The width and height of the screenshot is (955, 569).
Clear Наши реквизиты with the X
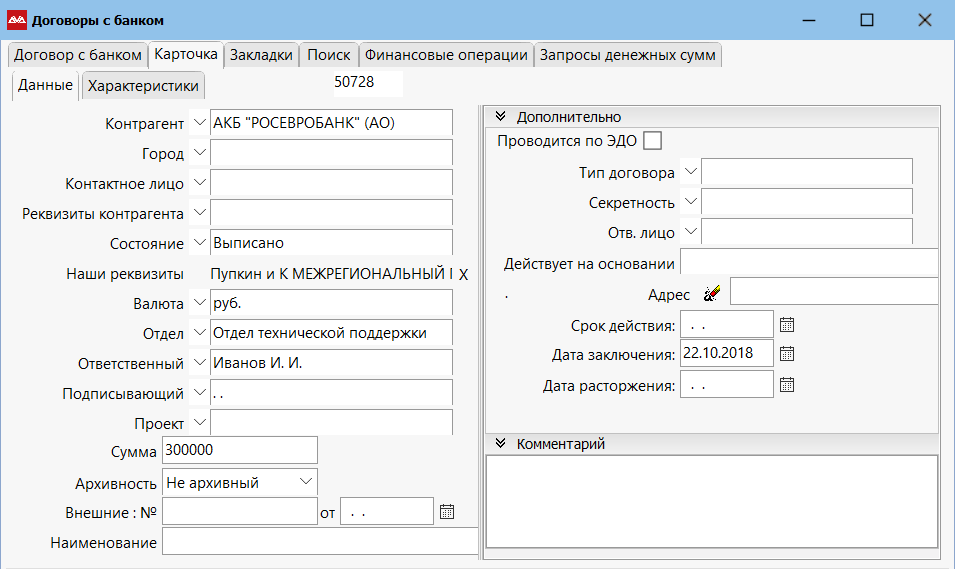click(x=463, y=275)
